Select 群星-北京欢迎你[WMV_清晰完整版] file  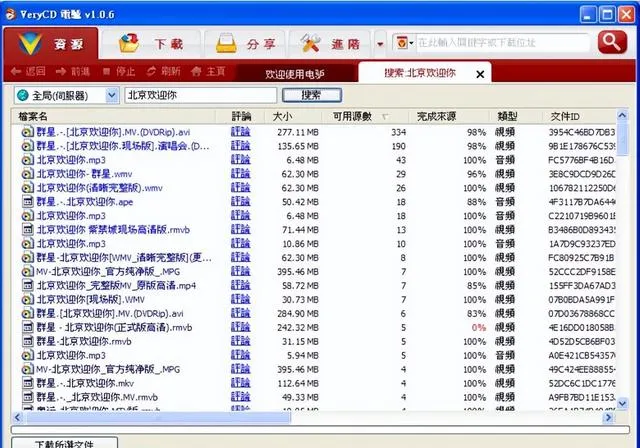pos(124,258)
